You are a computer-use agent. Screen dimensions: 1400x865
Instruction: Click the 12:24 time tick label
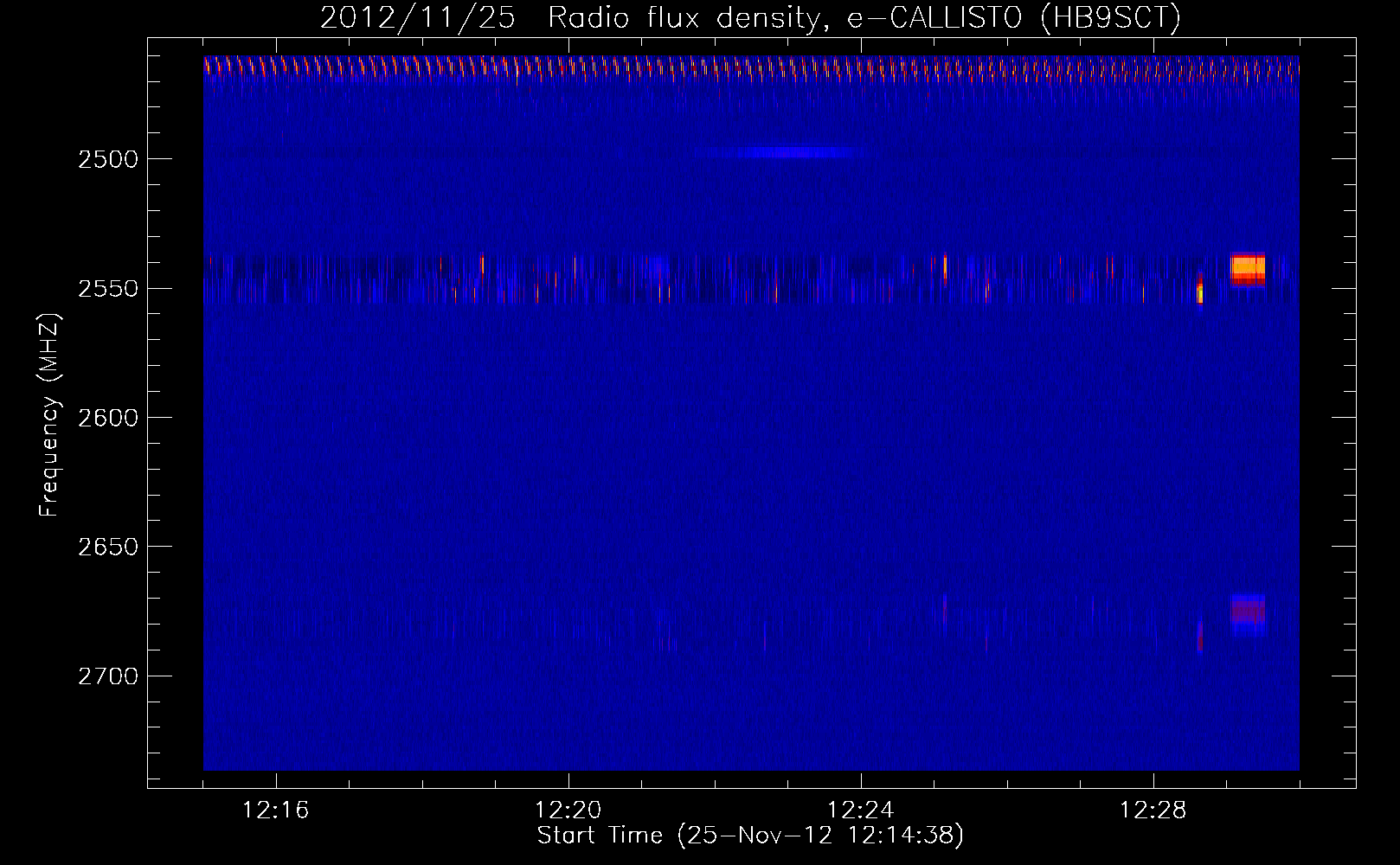coord(861,811)
